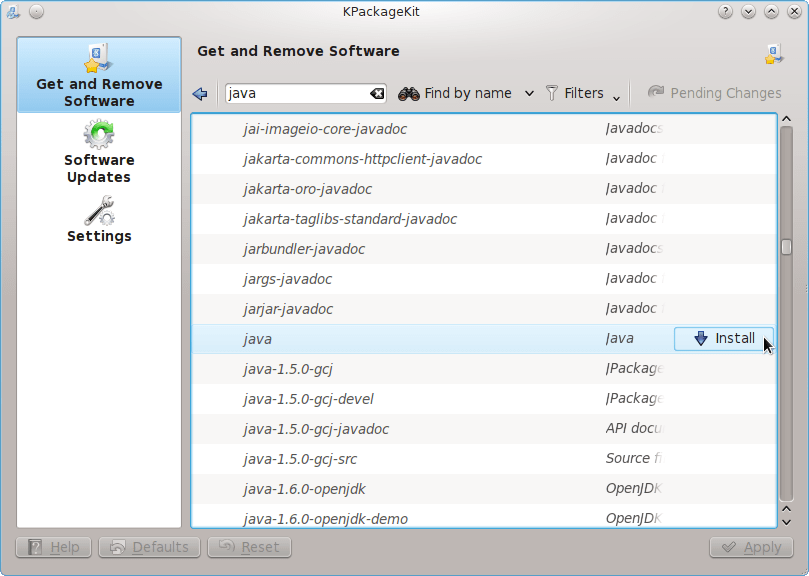Select java-1.5.0-gcj-javadoc package
Image resolution: width=809 pixels, height=576 pixels.
pos(484,429)
